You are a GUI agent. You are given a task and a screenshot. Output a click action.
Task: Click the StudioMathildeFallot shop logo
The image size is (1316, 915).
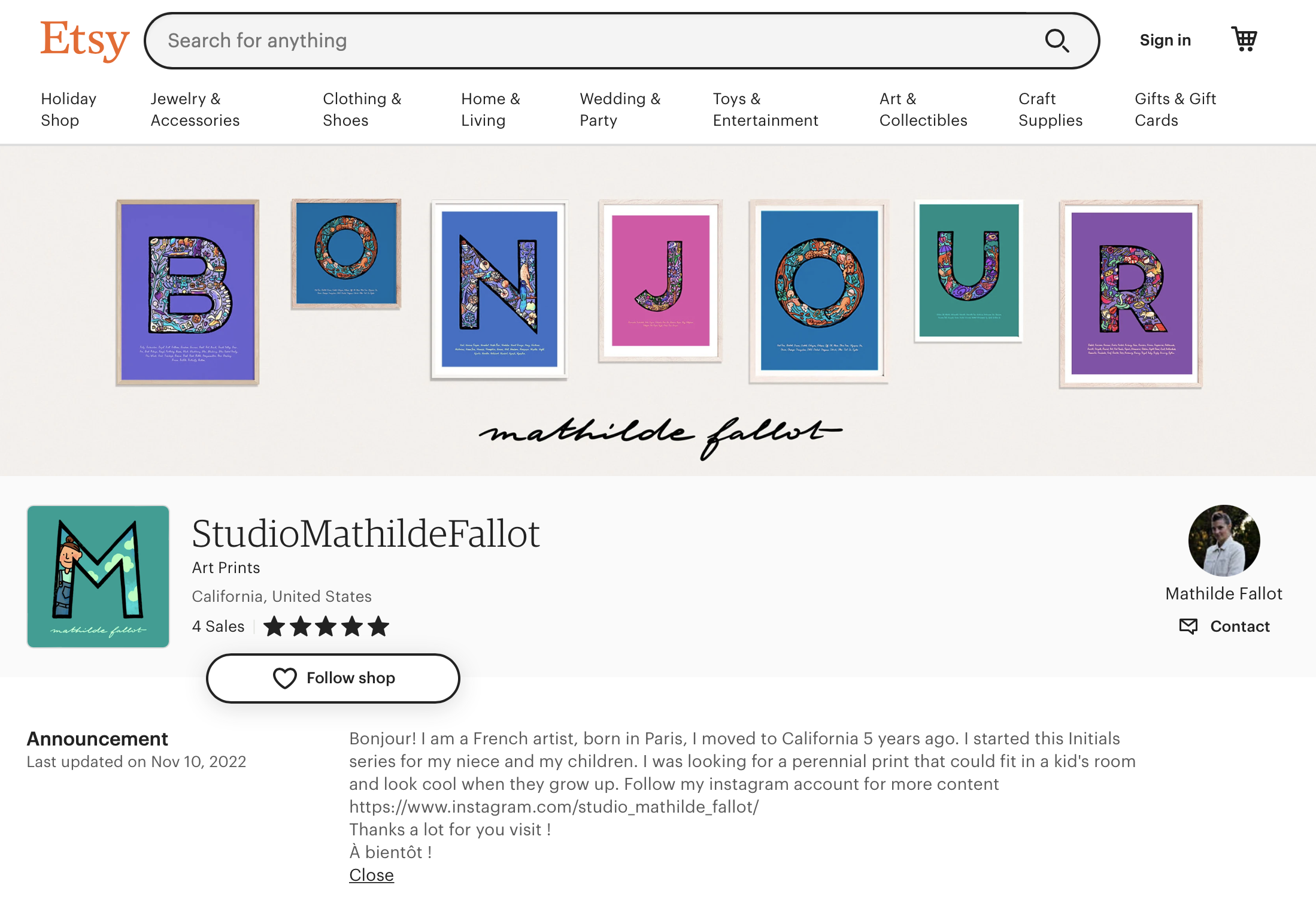pyautogui.click(x=98, y=576)
